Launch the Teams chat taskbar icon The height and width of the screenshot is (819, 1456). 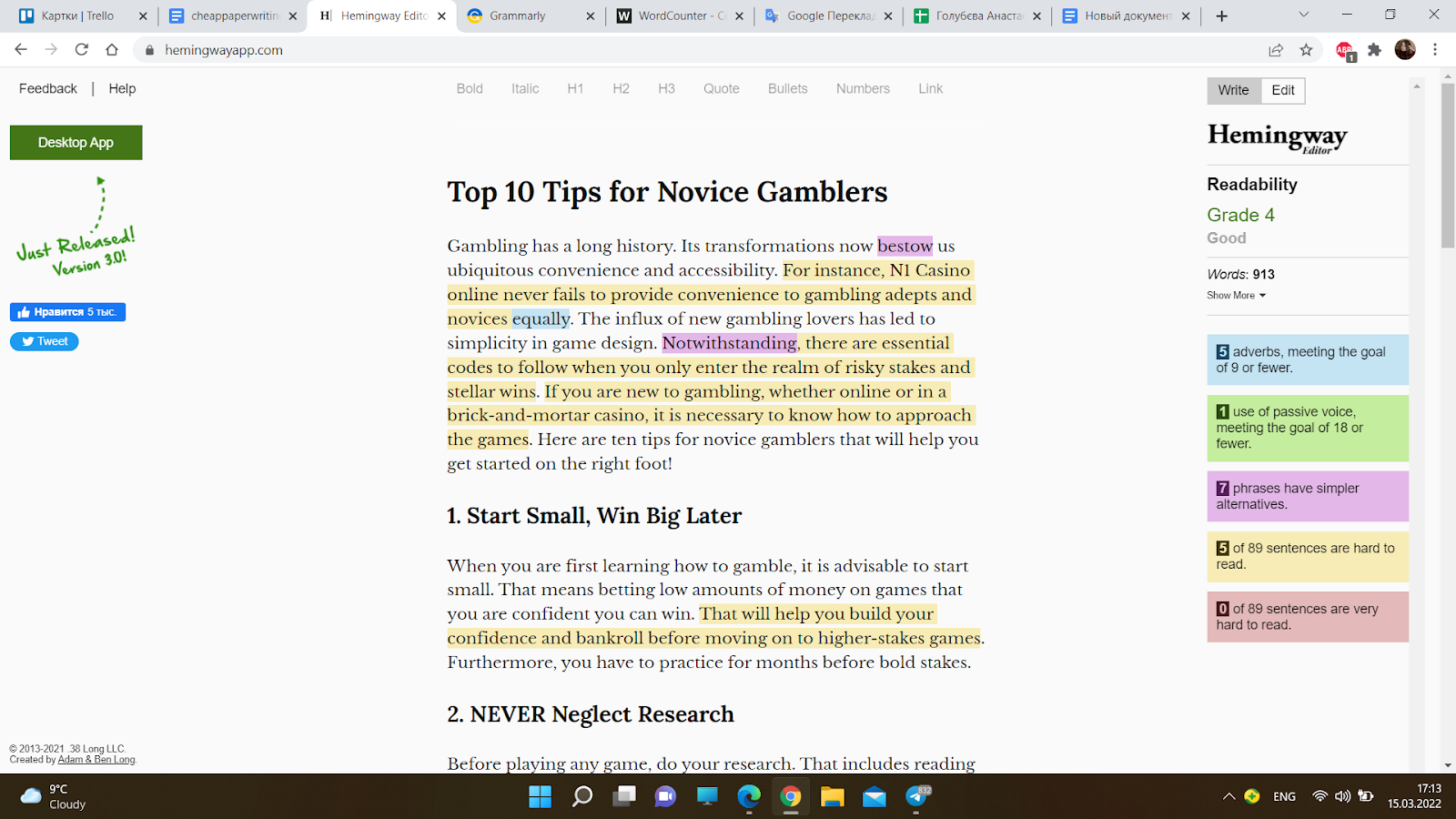click(665, 797)
